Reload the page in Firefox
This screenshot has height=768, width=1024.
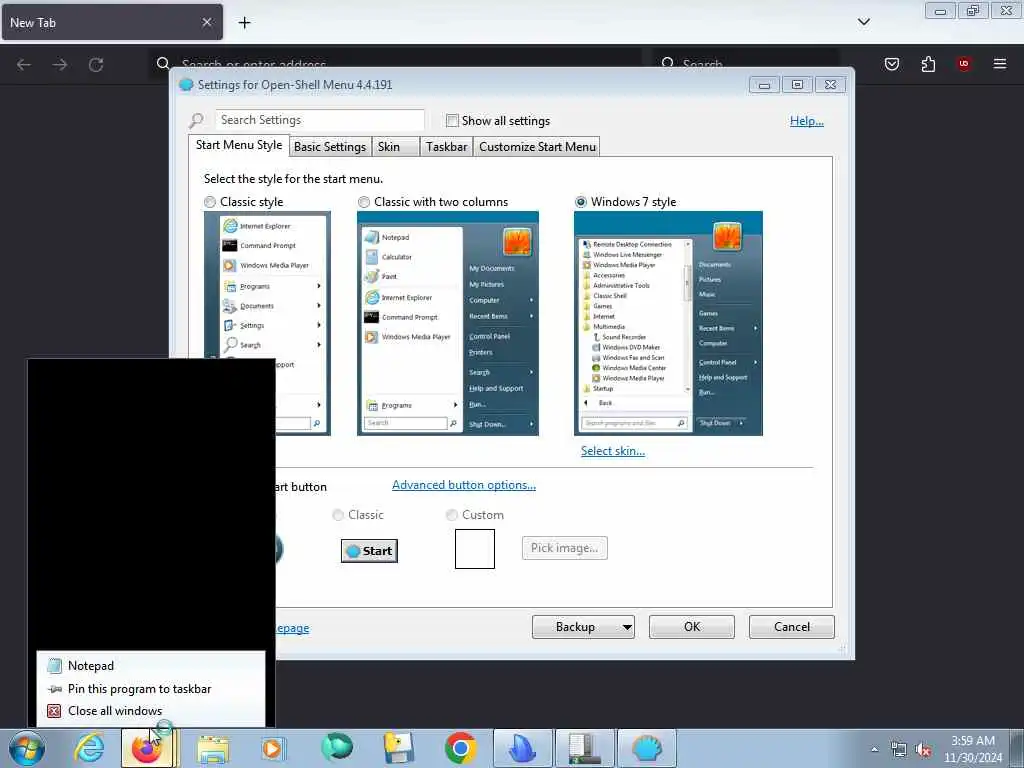pos(96,64)
